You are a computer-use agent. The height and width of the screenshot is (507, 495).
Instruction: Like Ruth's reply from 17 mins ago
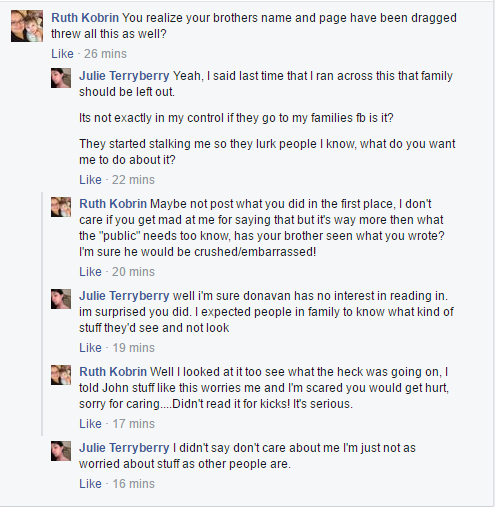[x=90, y=424]
